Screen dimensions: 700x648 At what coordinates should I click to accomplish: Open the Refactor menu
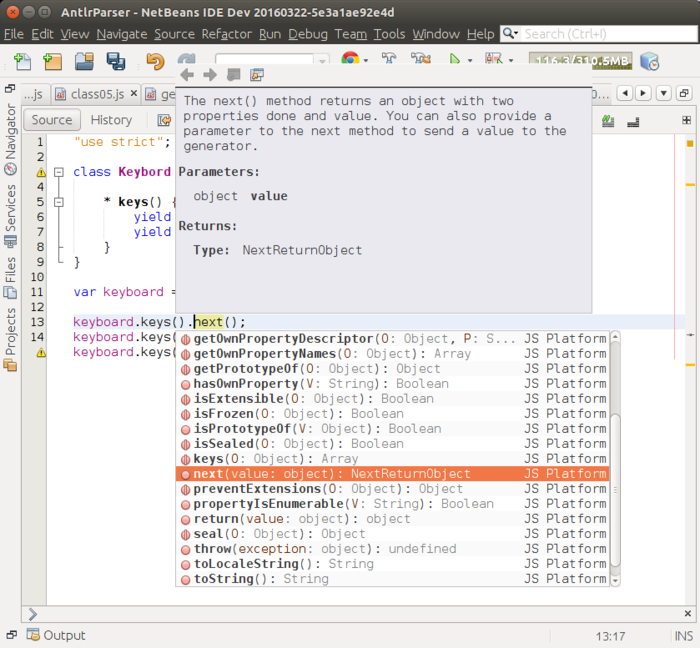(226, 34)
